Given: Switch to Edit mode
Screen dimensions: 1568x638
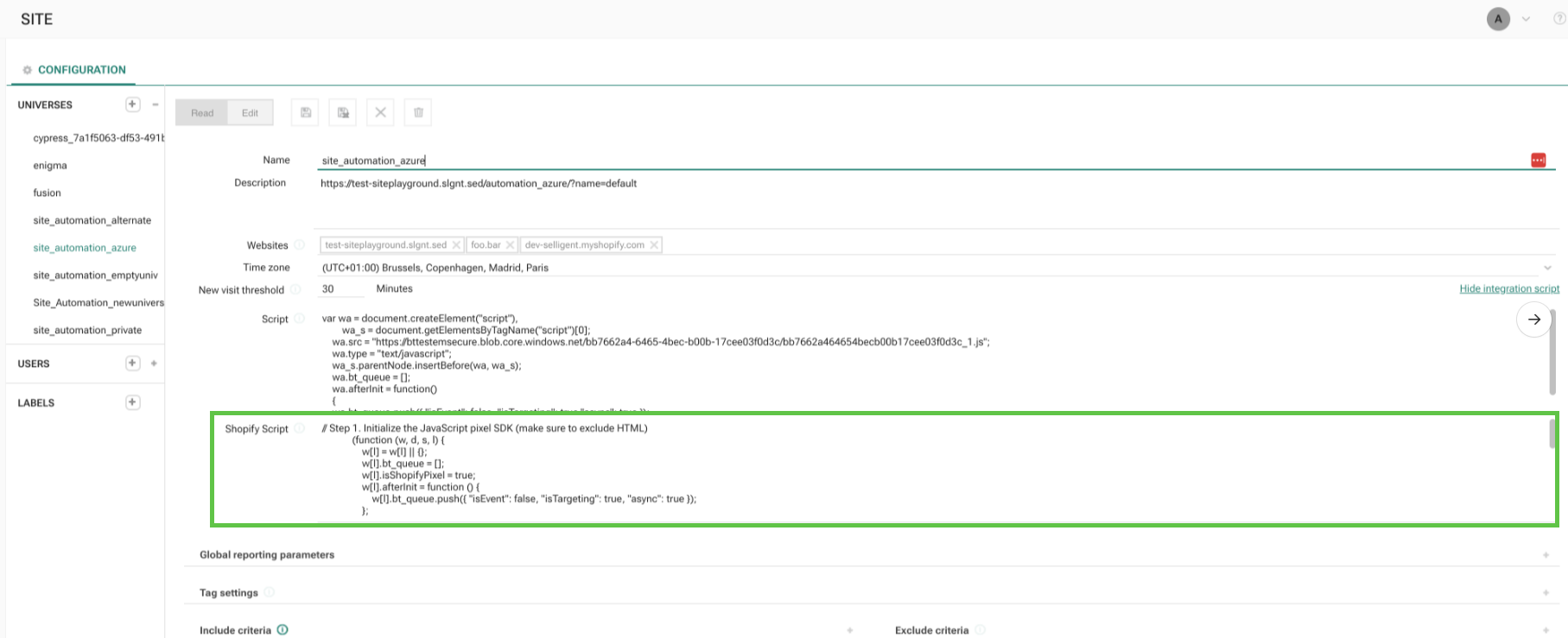Looking at the screenshot, I should 250,113.
